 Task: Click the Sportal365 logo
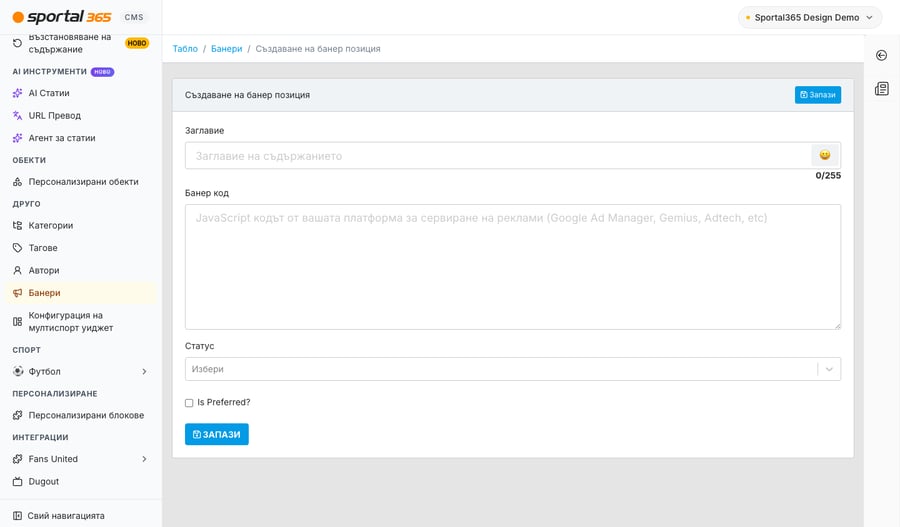(62, 17)
